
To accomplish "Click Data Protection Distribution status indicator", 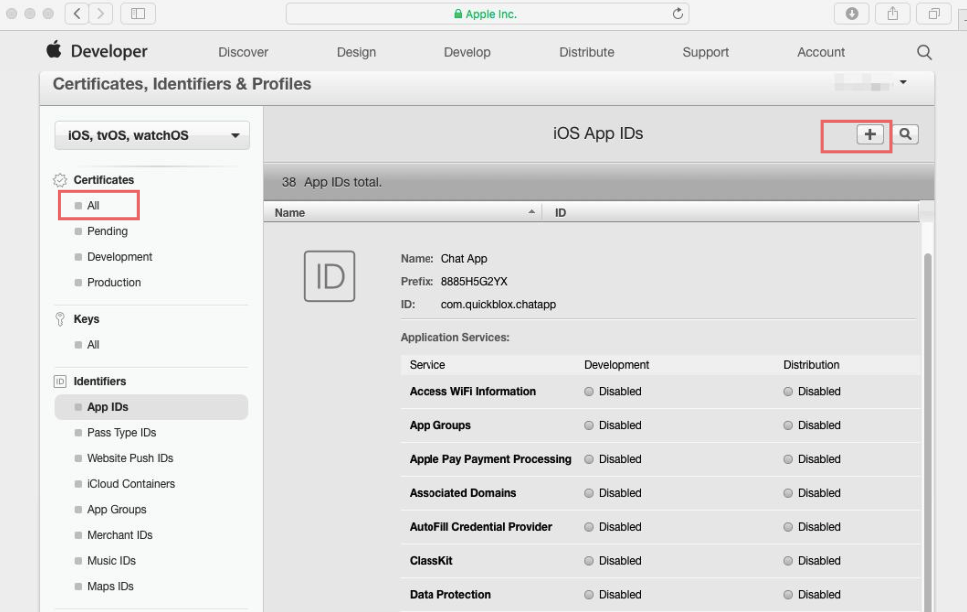I will [x=788, y=595].
